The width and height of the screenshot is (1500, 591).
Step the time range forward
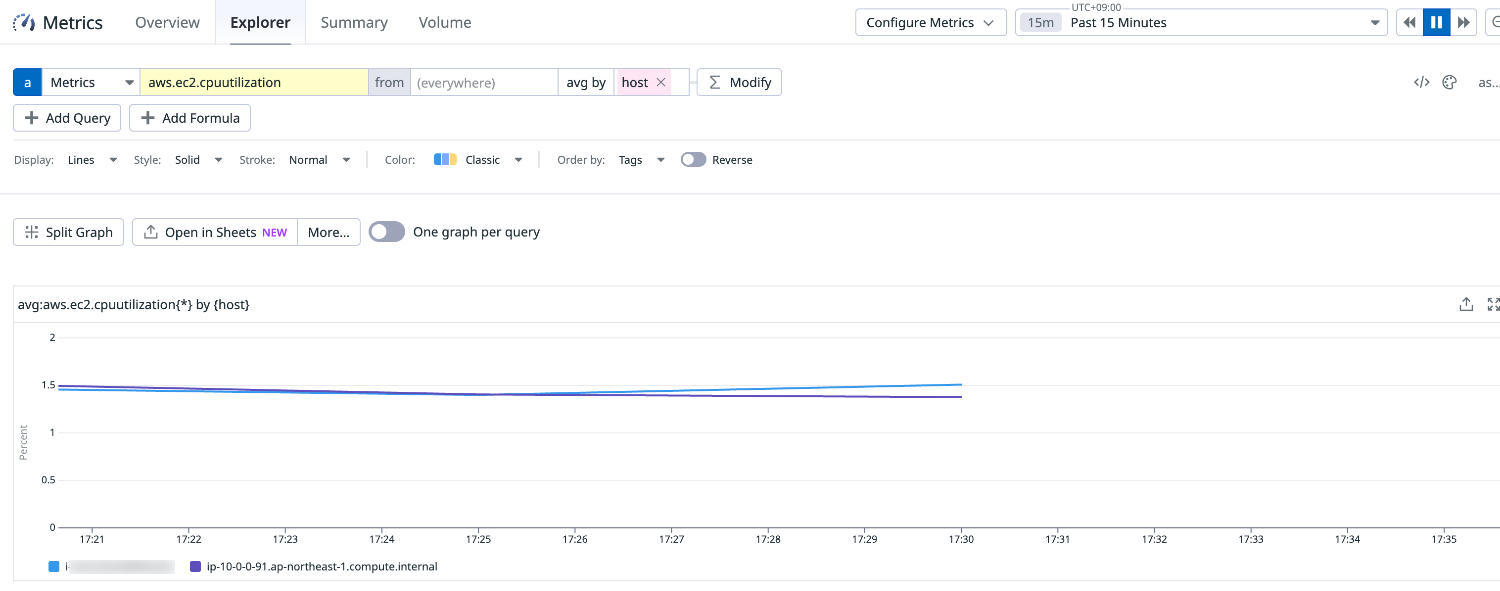[1463, 23]
